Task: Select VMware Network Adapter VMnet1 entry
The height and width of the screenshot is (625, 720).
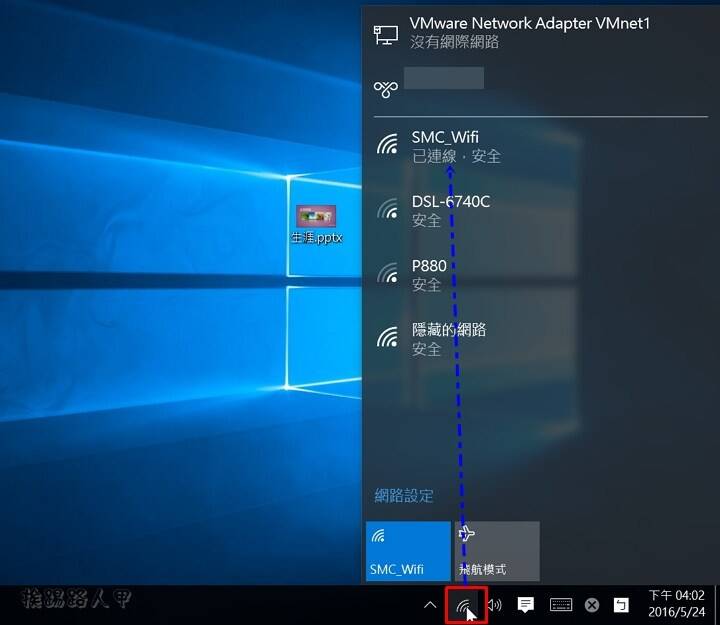Action: [540, 33]
